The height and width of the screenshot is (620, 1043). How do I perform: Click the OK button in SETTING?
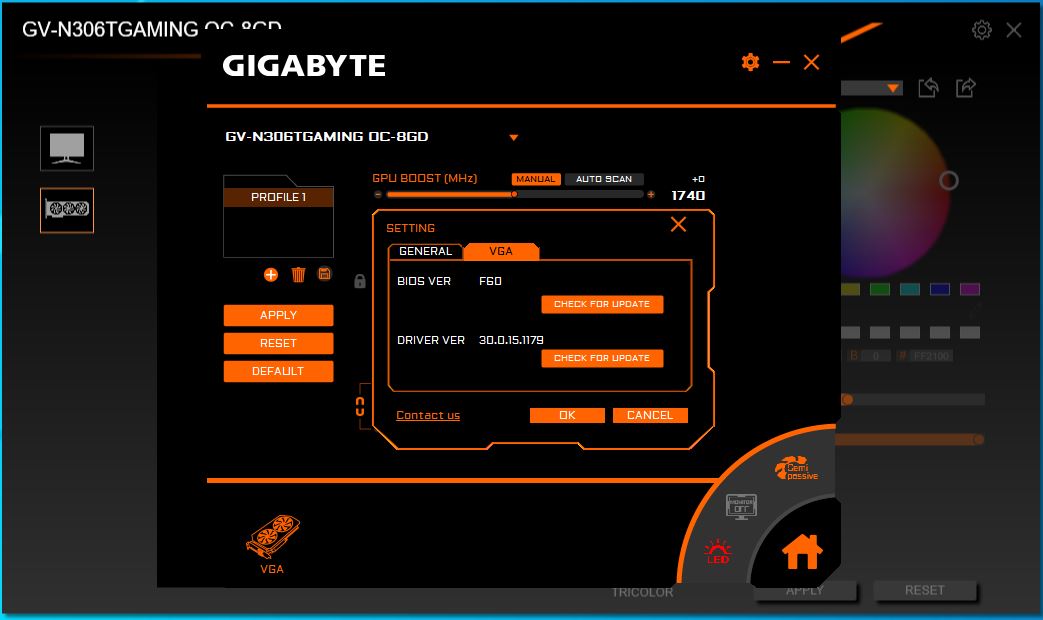click(567, 415)
